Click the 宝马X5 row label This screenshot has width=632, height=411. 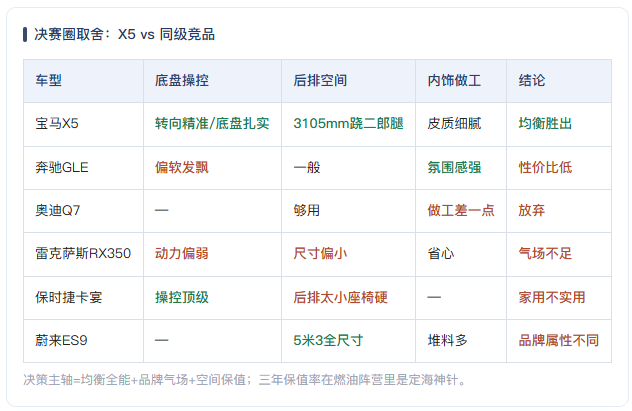tap(83, 124)
